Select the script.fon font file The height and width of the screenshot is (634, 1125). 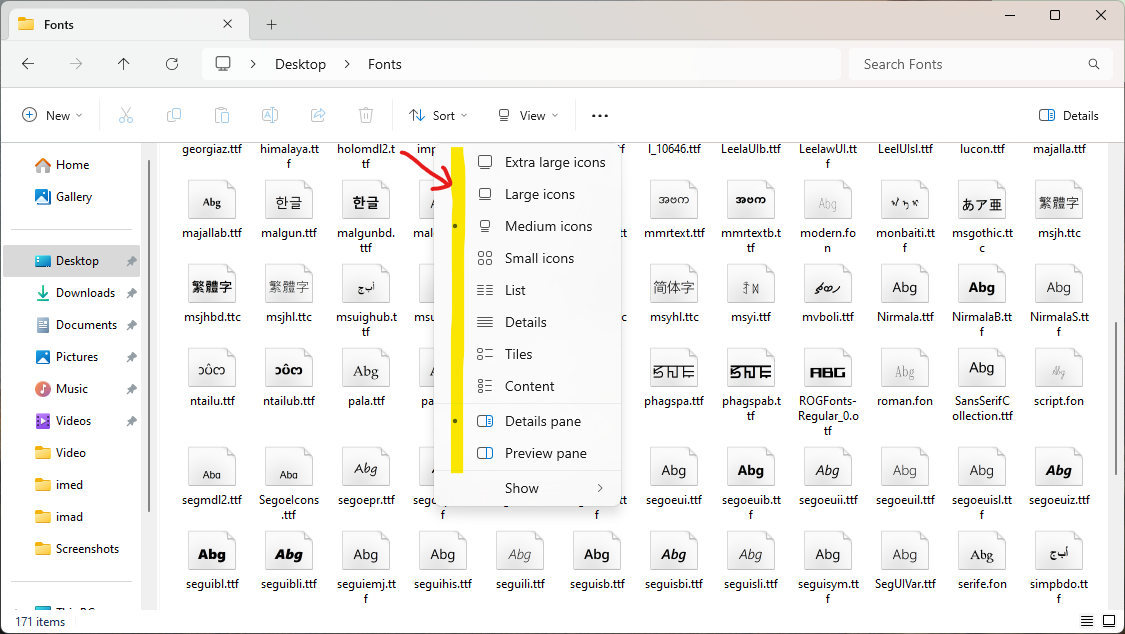(1059, 378)
